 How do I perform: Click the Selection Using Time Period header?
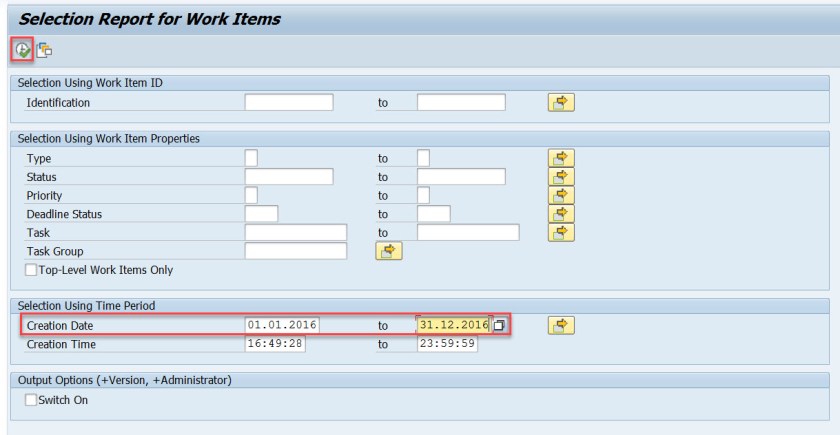pos(86,306)
